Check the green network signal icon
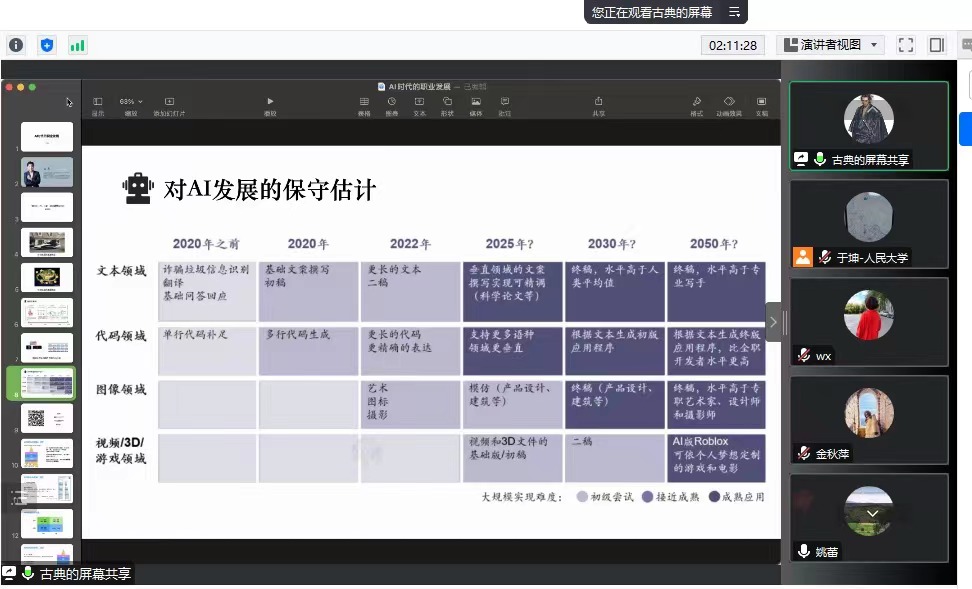 coord(77,45)
